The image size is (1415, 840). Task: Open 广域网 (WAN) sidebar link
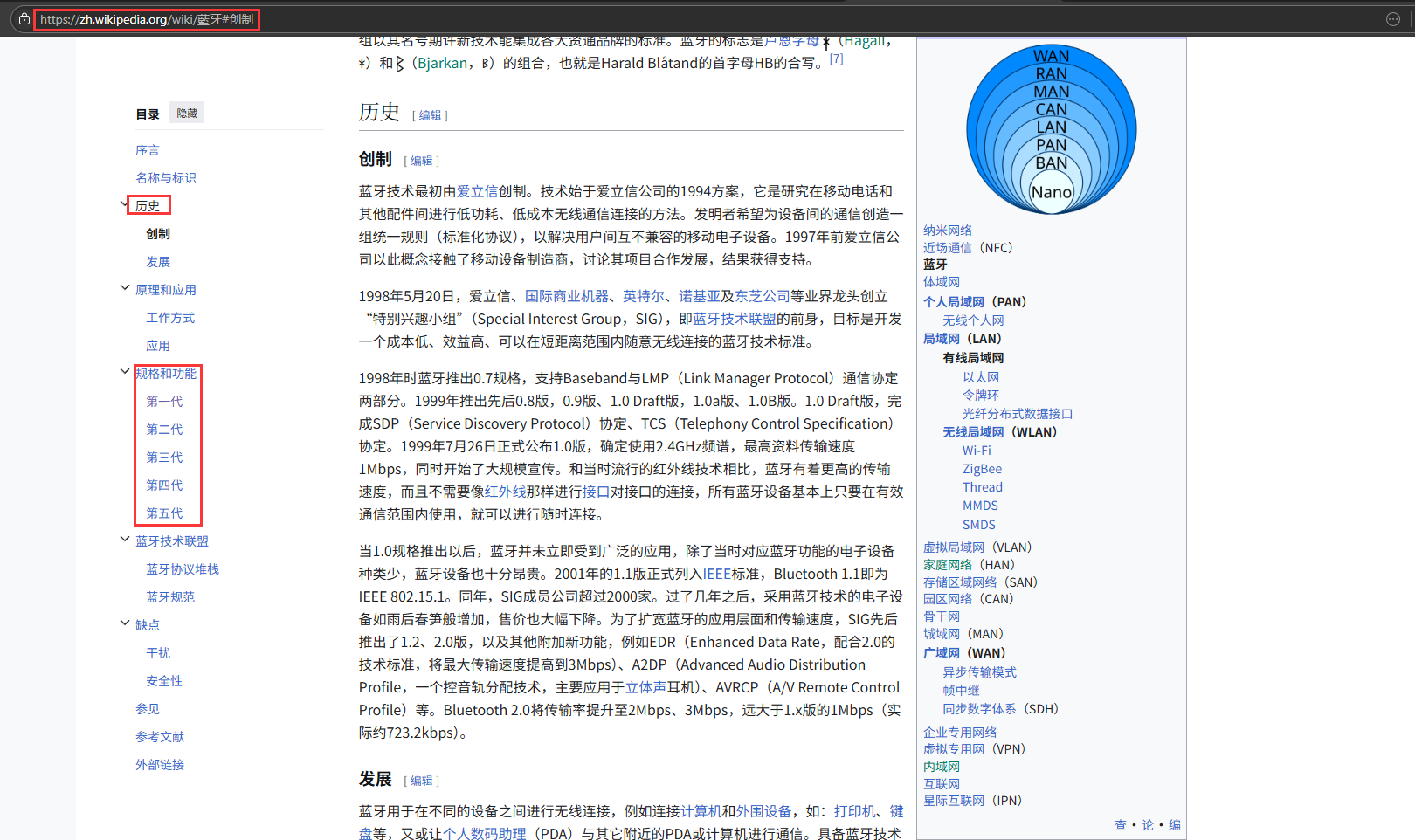pos(942,653)
